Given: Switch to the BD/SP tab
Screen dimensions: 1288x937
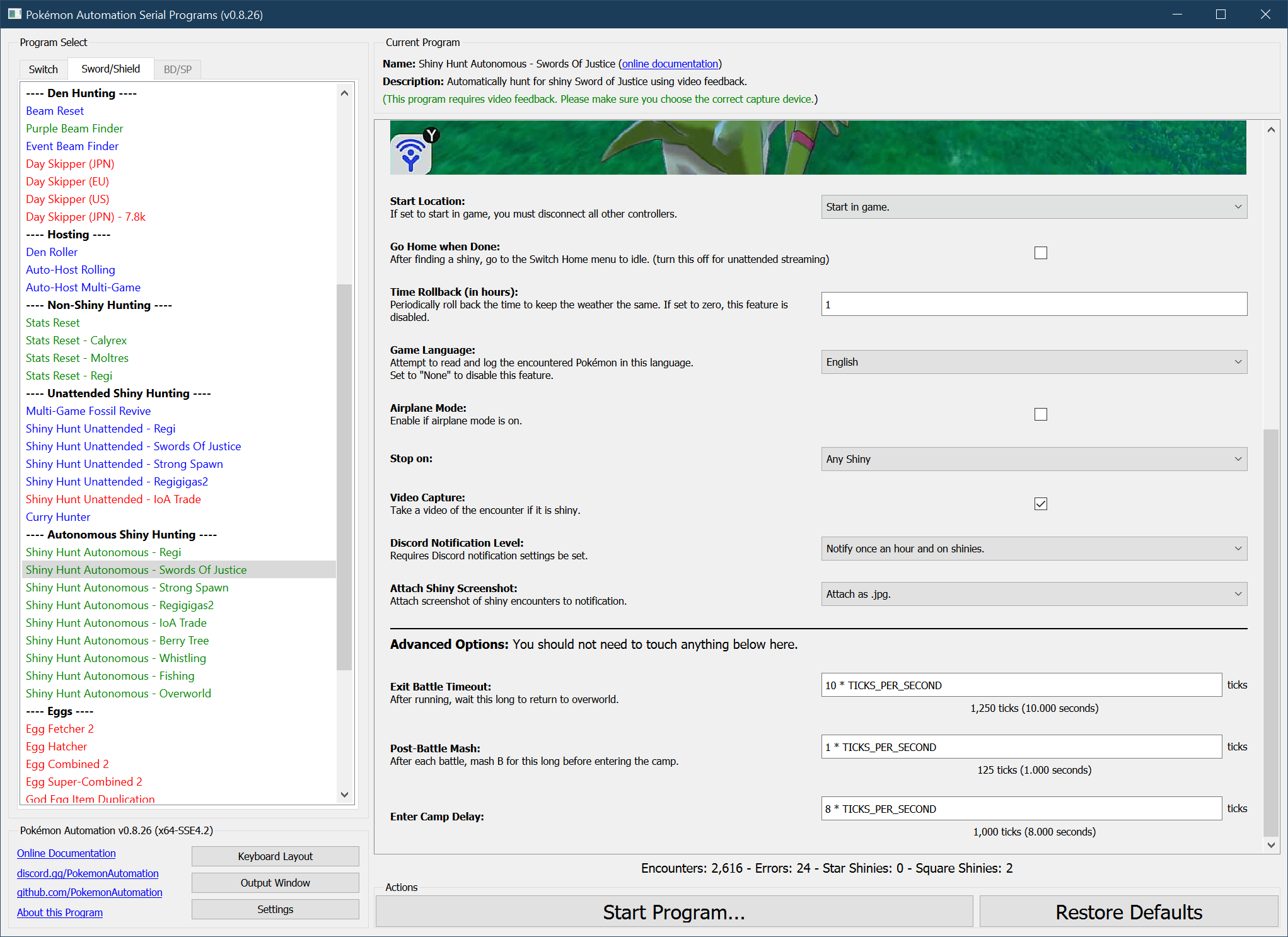Looking at the screenshot, I should tap(178, 69).
